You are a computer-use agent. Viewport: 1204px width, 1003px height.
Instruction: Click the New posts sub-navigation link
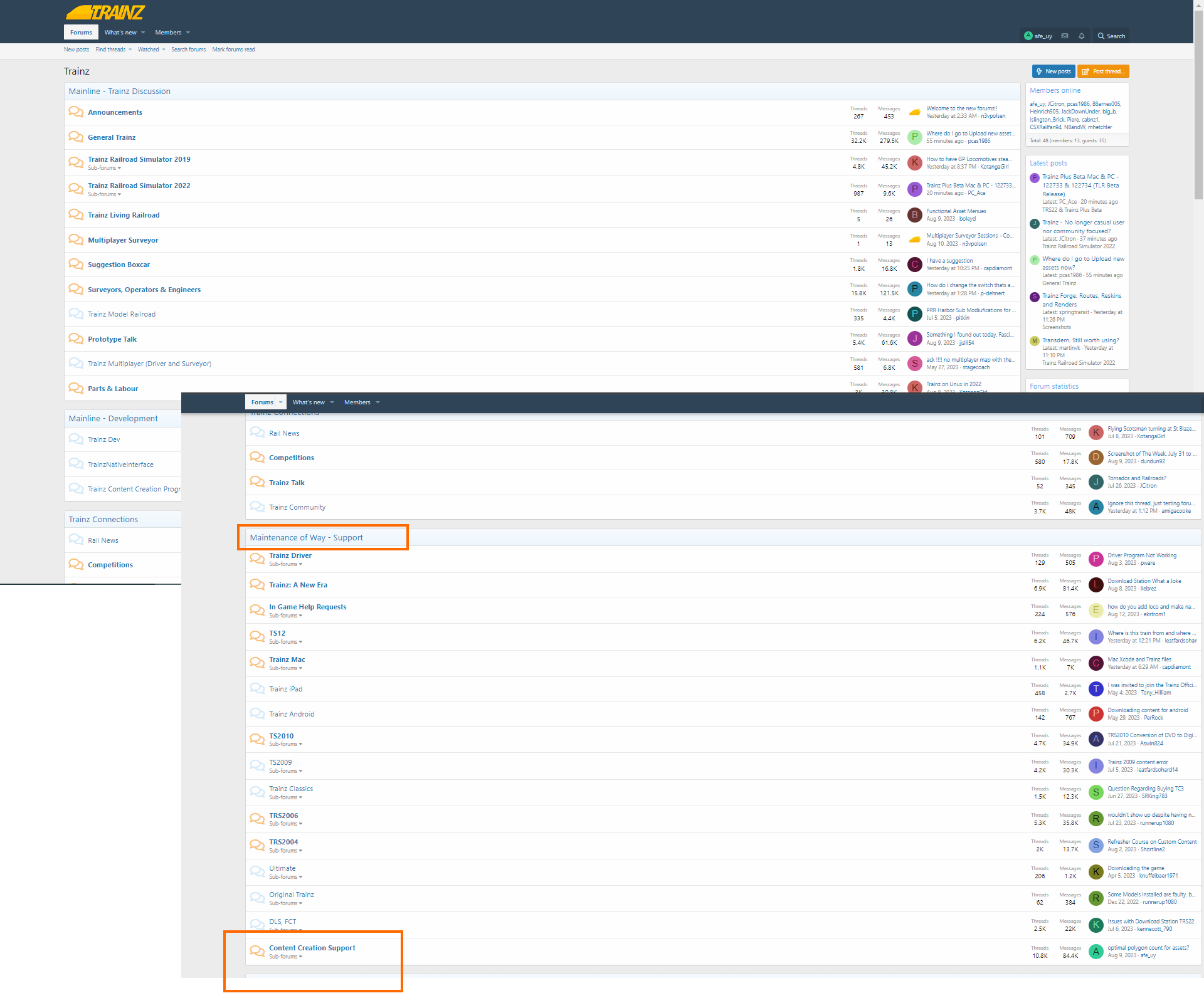pyautogui.click(x=77, y=50)
